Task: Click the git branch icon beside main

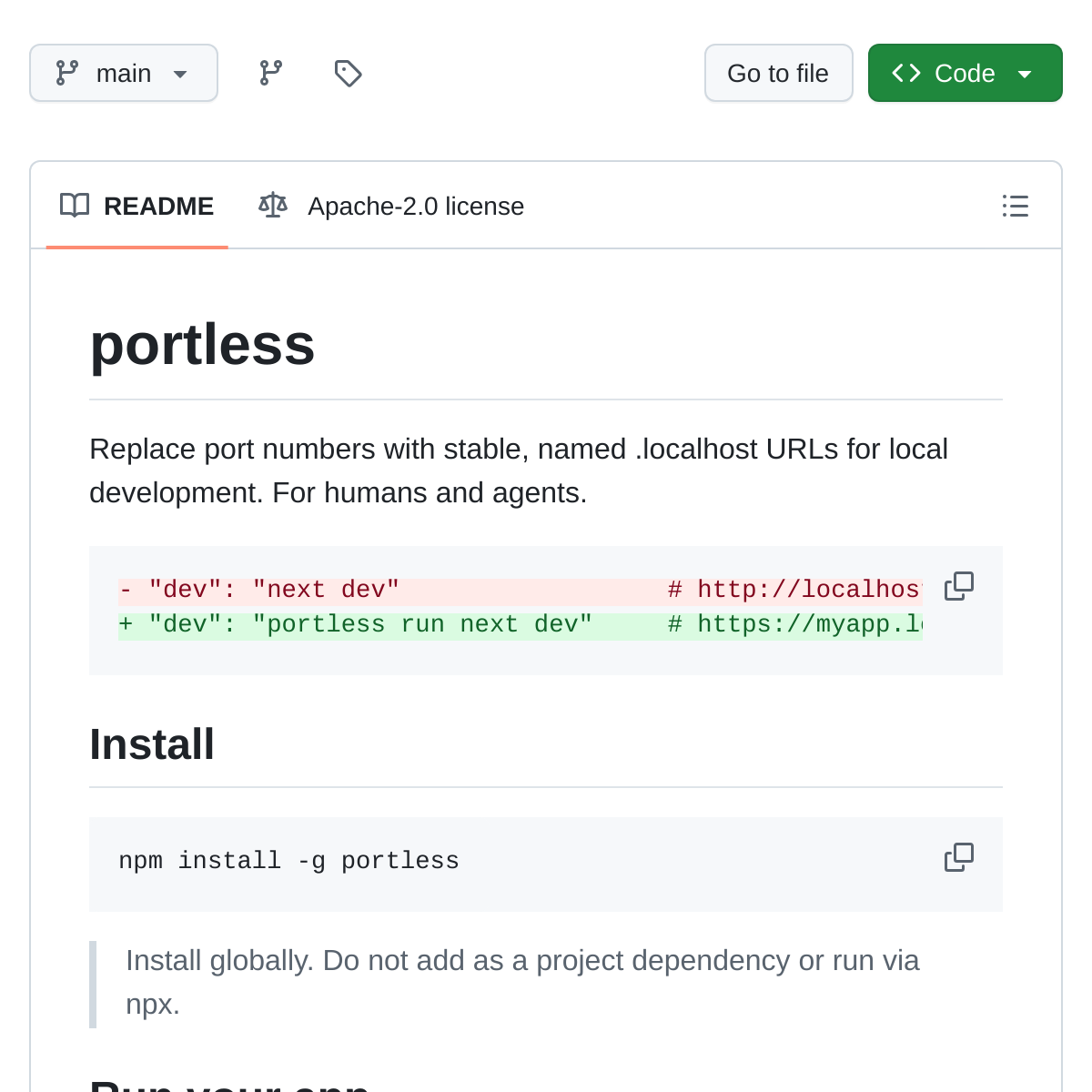Action: tap(67, 73)
